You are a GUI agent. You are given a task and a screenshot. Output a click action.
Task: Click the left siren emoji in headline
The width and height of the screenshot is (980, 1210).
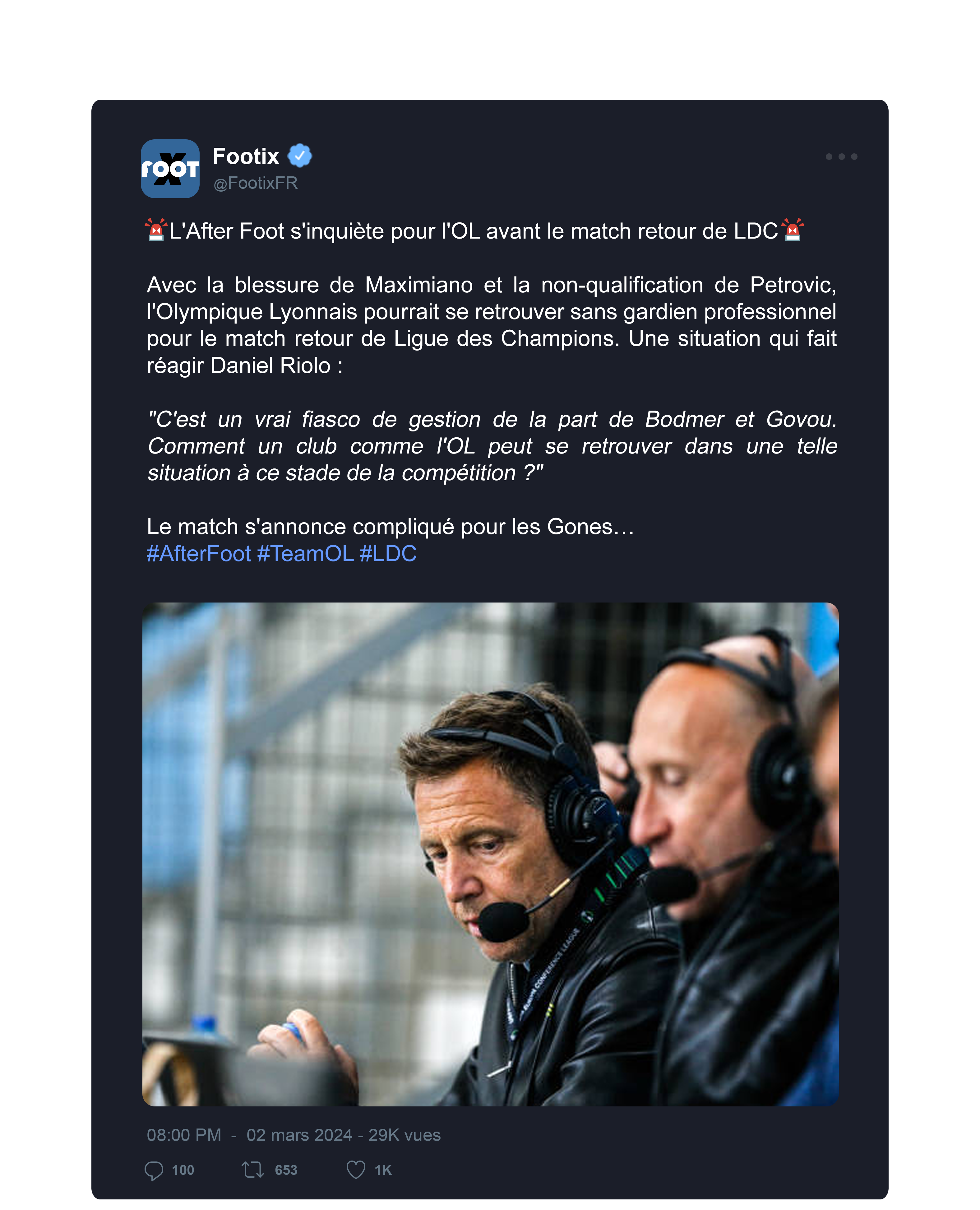click(156, 230)
